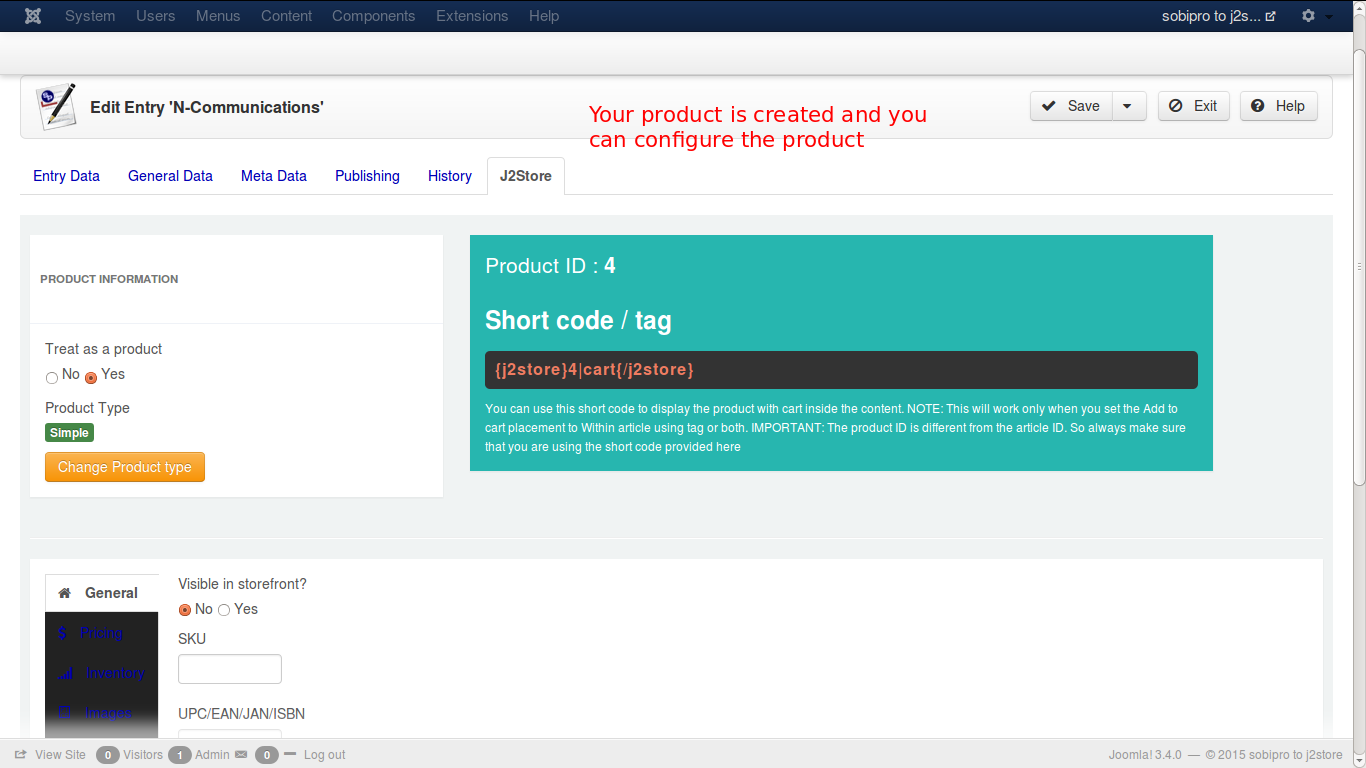Click the Simple product type badge
The width and height of the screenshot is (1366, 768).
[x=69, y=433]
